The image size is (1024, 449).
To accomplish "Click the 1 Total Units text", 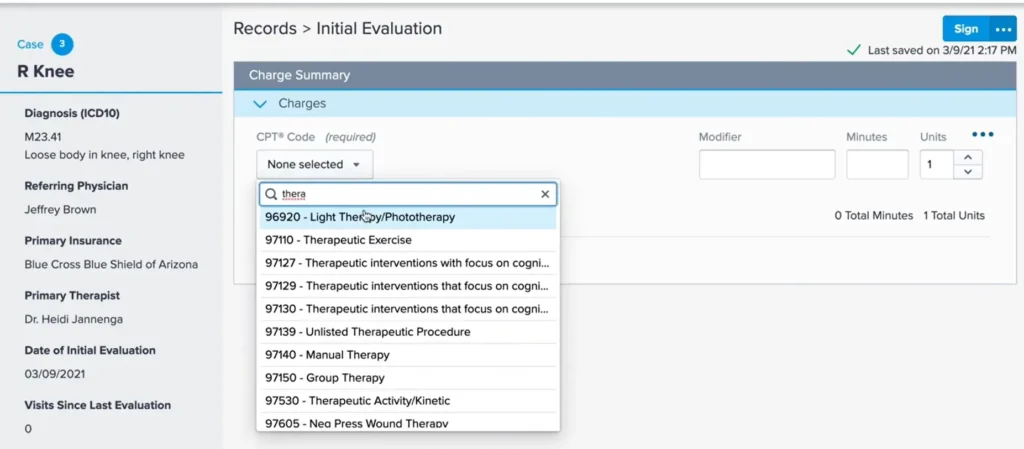I will pyautogui.click(x=954, y=215).
